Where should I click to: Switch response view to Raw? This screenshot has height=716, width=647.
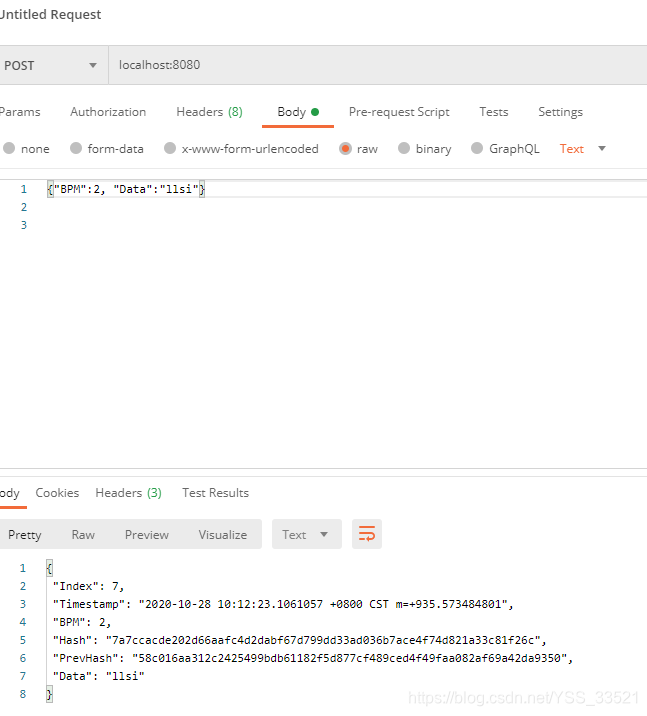tap(83, 534)
